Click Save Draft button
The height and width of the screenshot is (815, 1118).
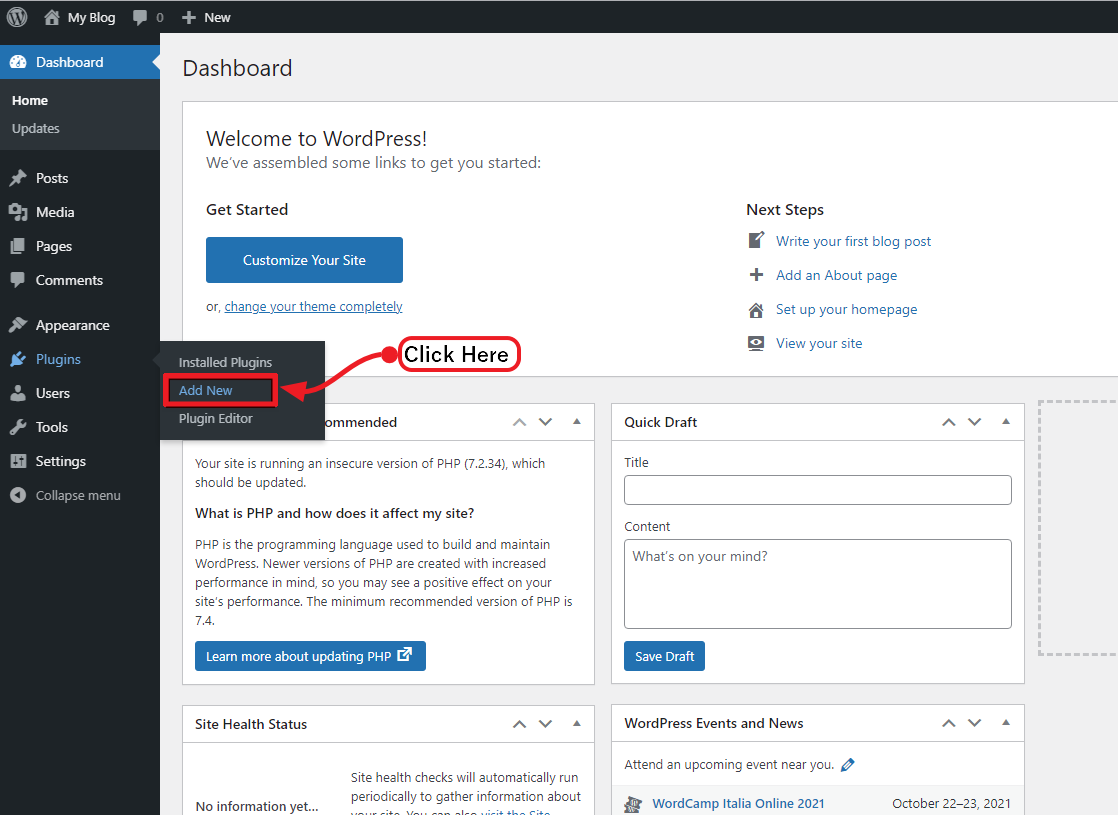665,656
